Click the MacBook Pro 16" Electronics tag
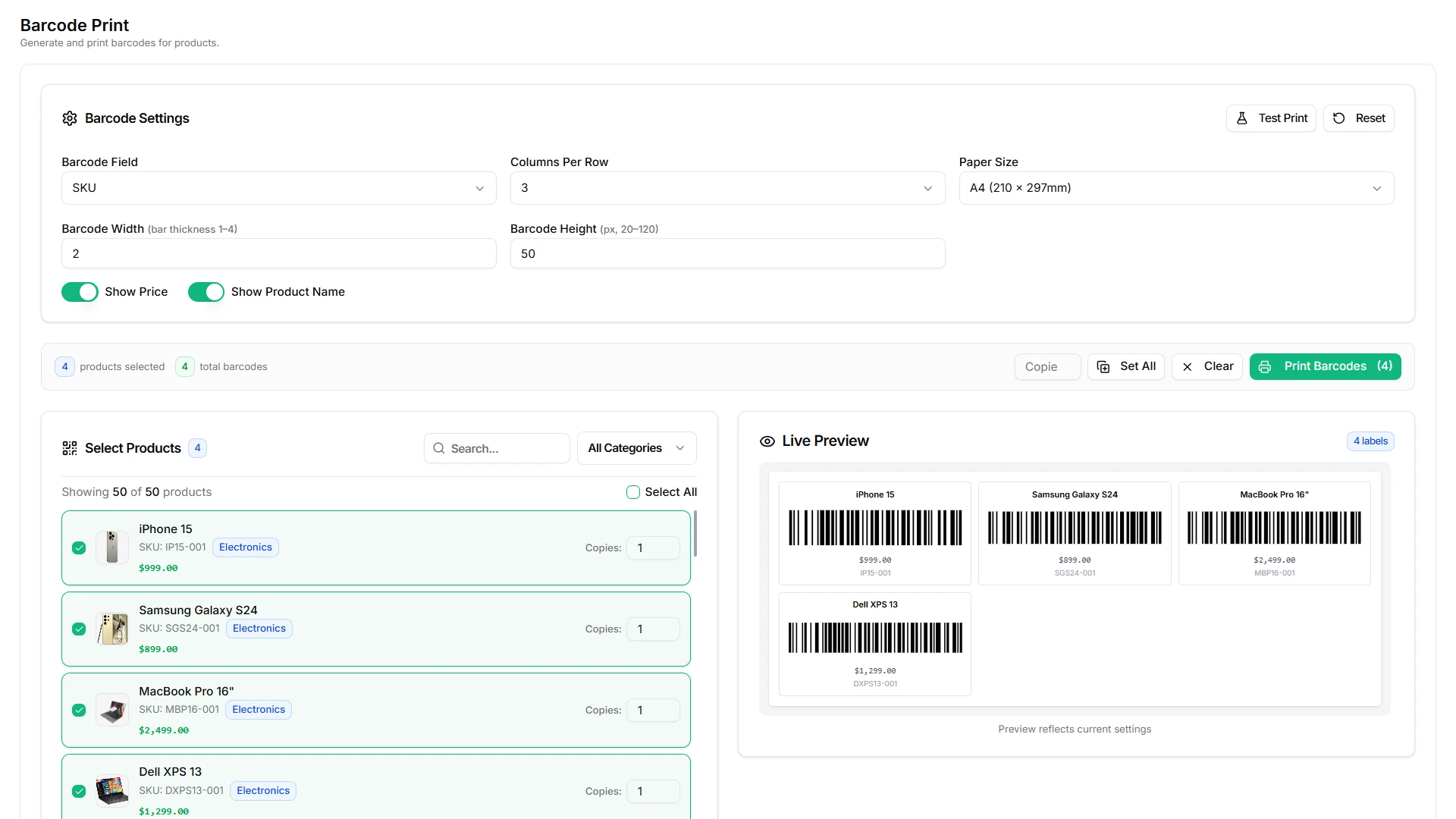Viewport: 1456px width, 819px height. [x=259, y=710]
